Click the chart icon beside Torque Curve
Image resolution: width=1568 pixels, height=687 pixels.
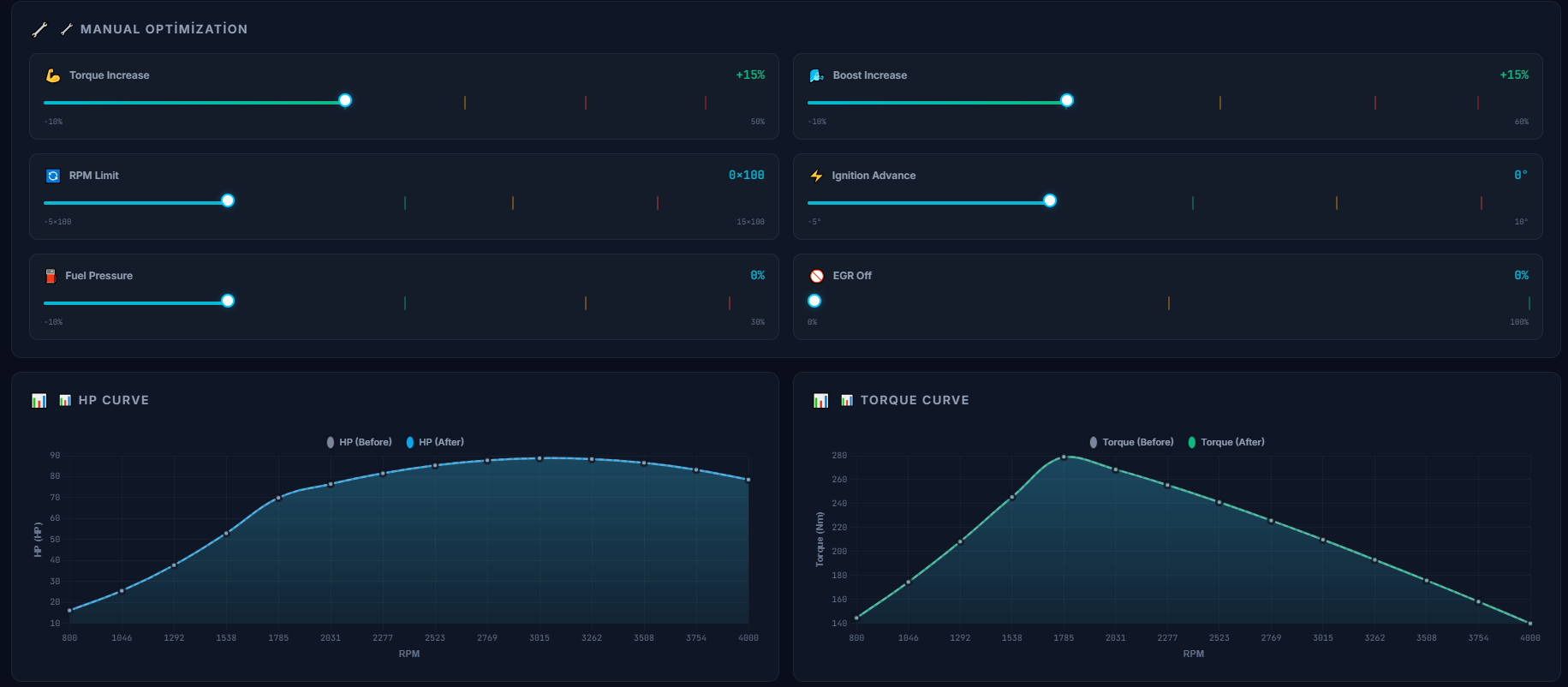[x=820, y=401]
